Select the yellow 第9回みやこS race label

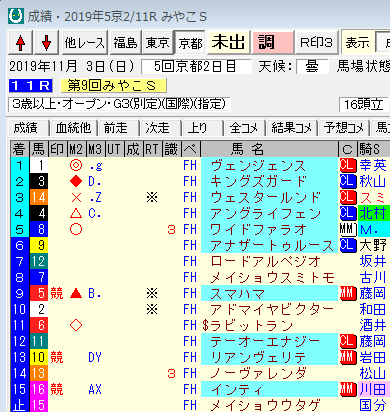[x=113, y=86]
